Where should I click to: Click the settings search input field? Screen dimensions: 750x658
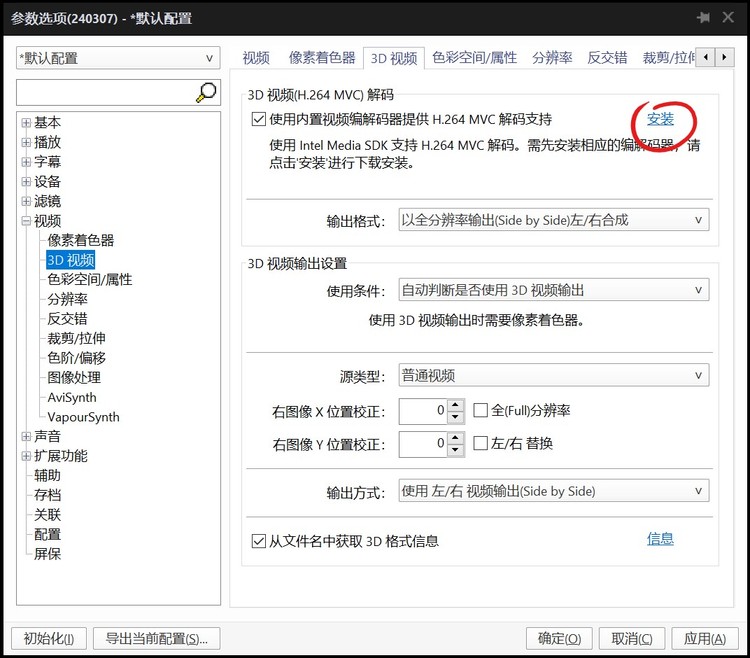click(x=104, y=93)
